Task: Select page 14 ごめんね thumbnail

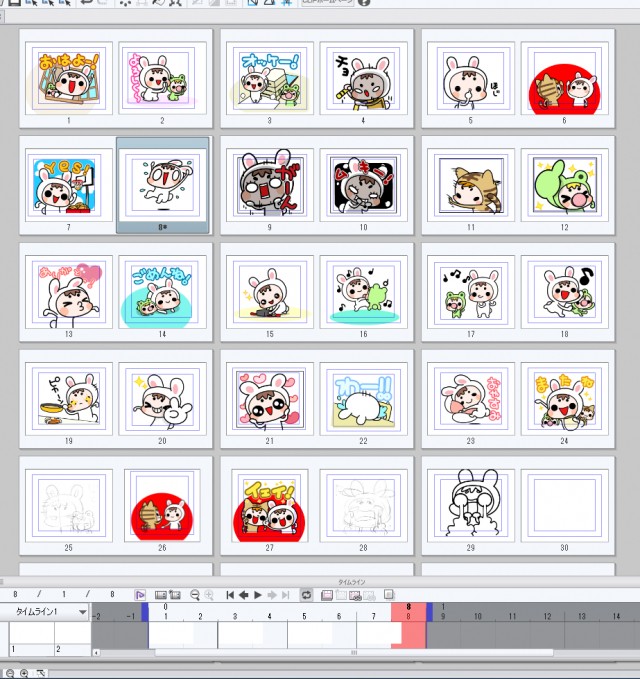Action: click(162, 292)
